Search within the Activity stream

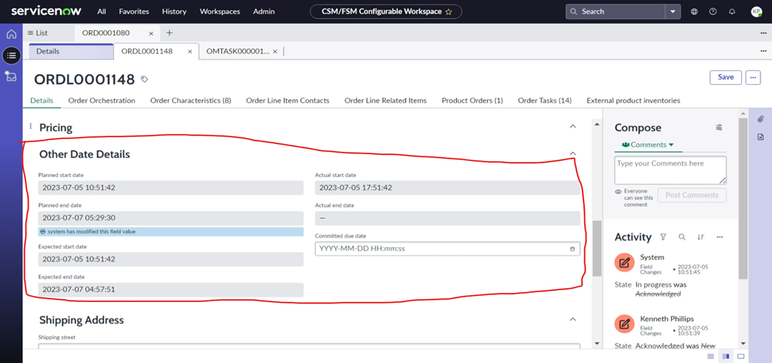[682, 237]
